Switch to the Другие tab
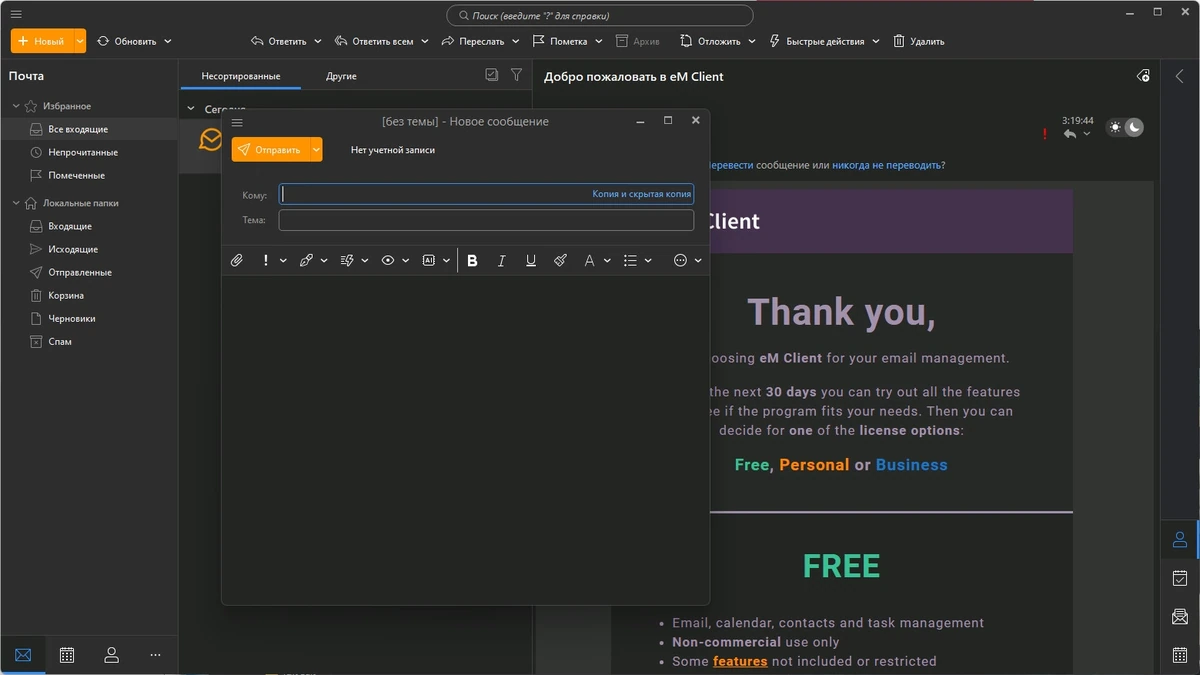Screen dimensions: 1200x675 (x=341, y=76)
